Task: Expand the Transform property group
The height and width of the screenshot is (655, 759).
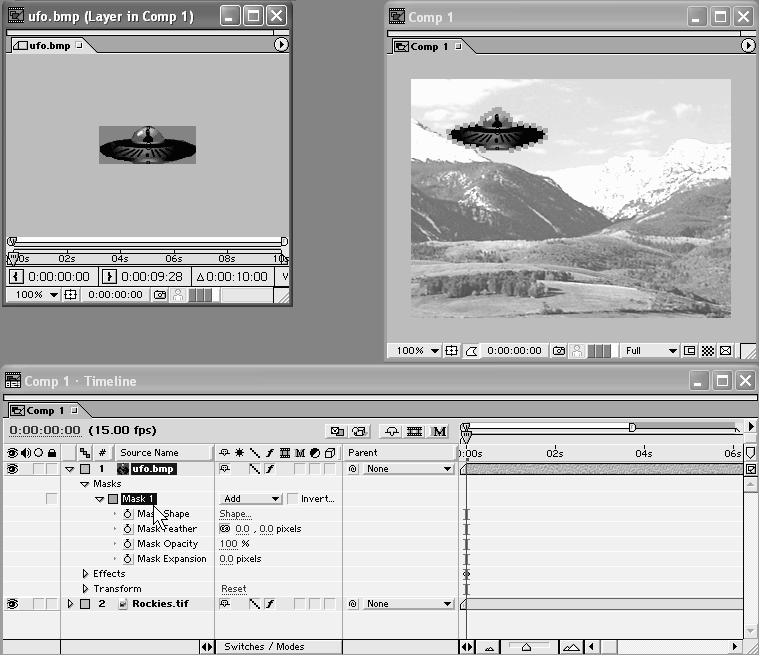Action: [x=86, y=589]
